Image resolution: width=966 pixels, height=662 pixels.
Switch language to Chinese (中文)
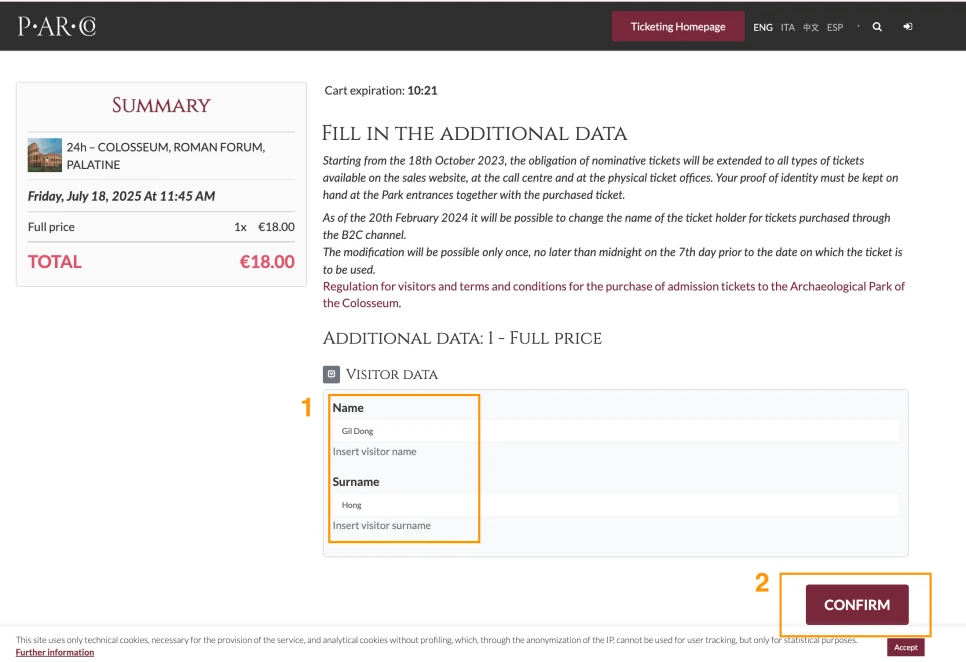(x=811, y=28)
